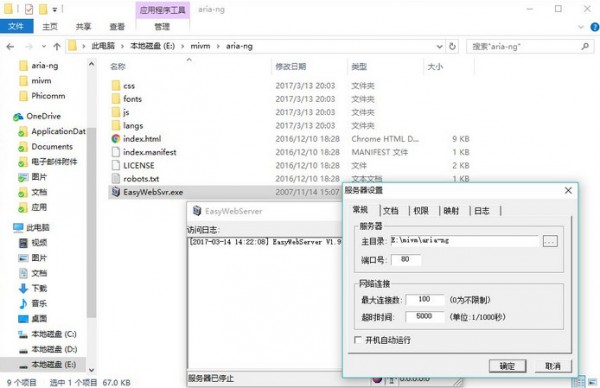Confirm server settings with 确定
The height and width of the screenshot is (388, 600).
click(x=507, y=366)
